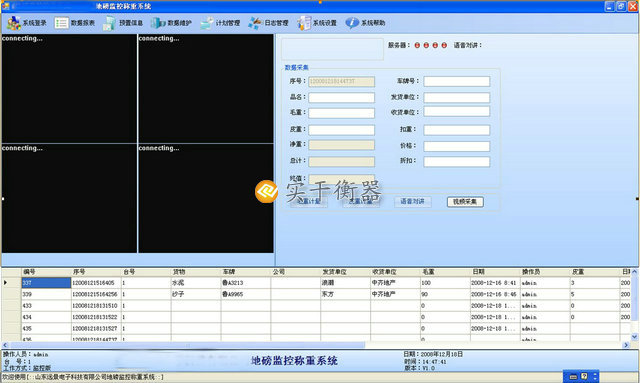Click 视频采集 video capture button

click(x=465, y=202)
